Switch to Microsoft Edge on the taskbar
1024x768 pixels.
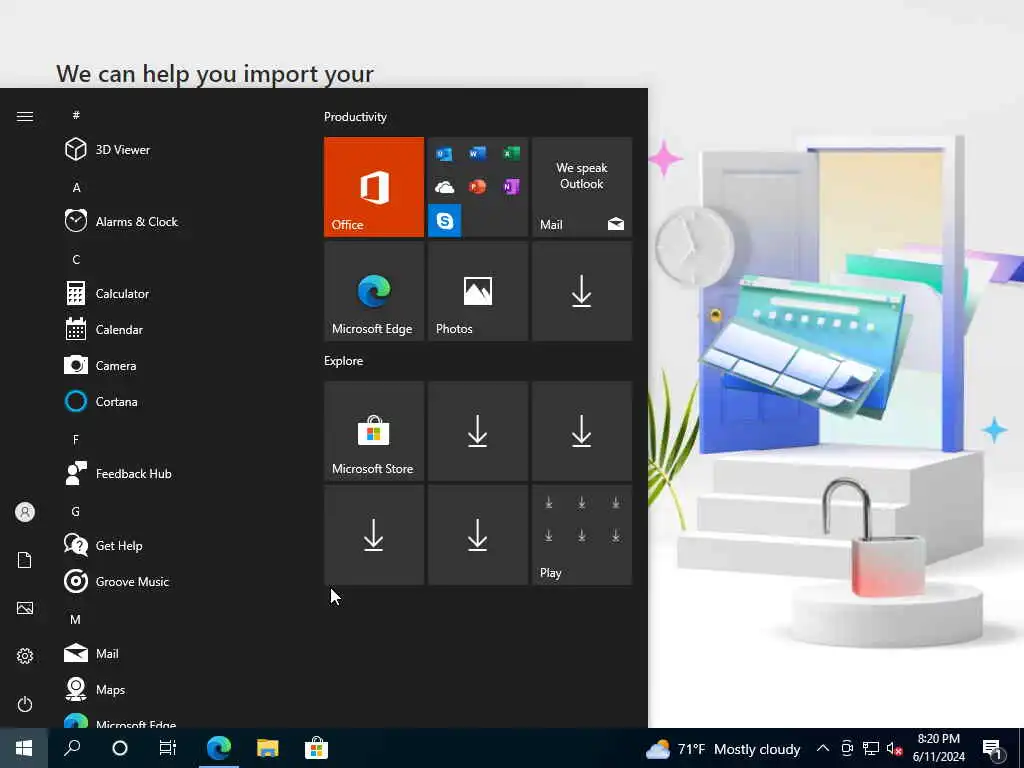point(219,748)
